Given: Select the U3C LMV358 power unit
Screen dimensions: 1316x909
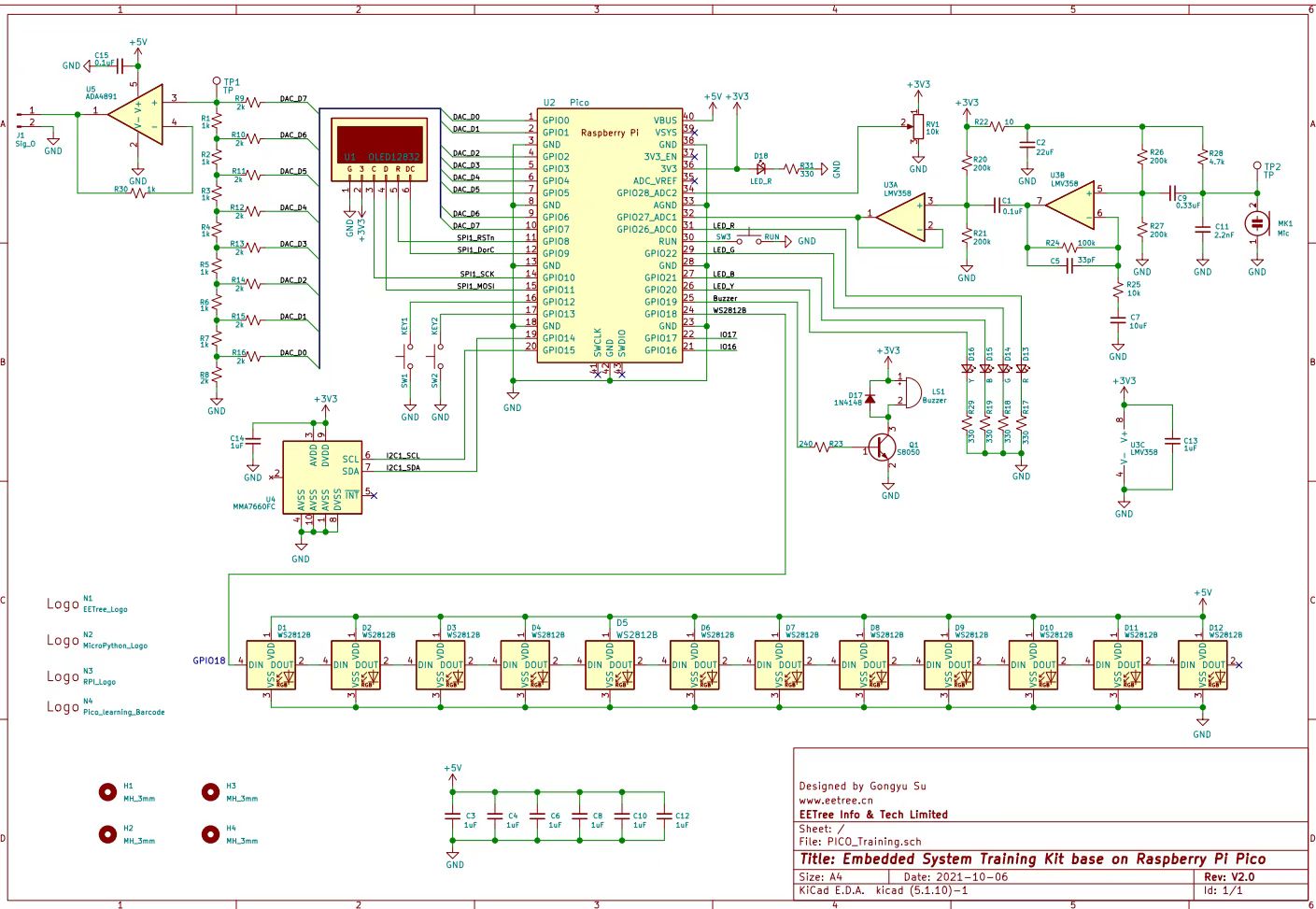Looking at the screenshot, I should [1124, 447].
